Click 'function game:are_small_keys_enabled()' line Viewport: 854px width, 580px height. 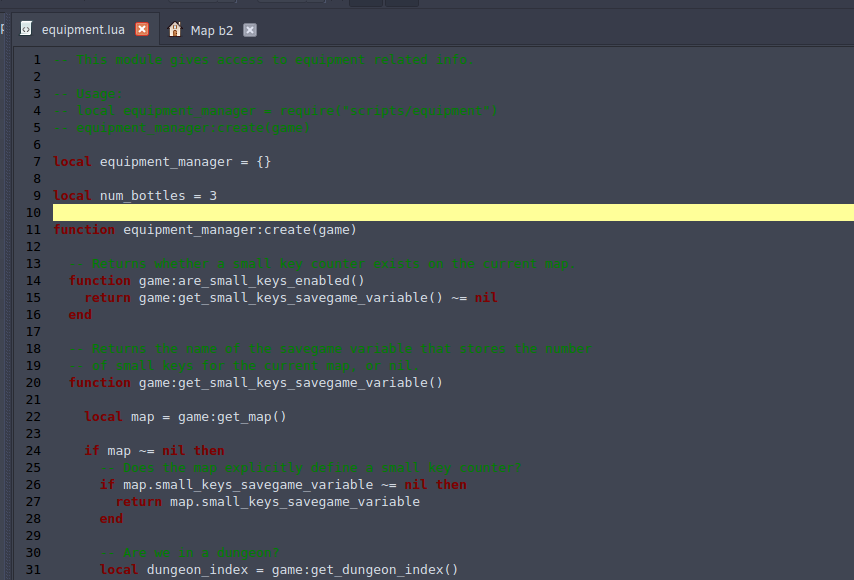coord(216,280)
